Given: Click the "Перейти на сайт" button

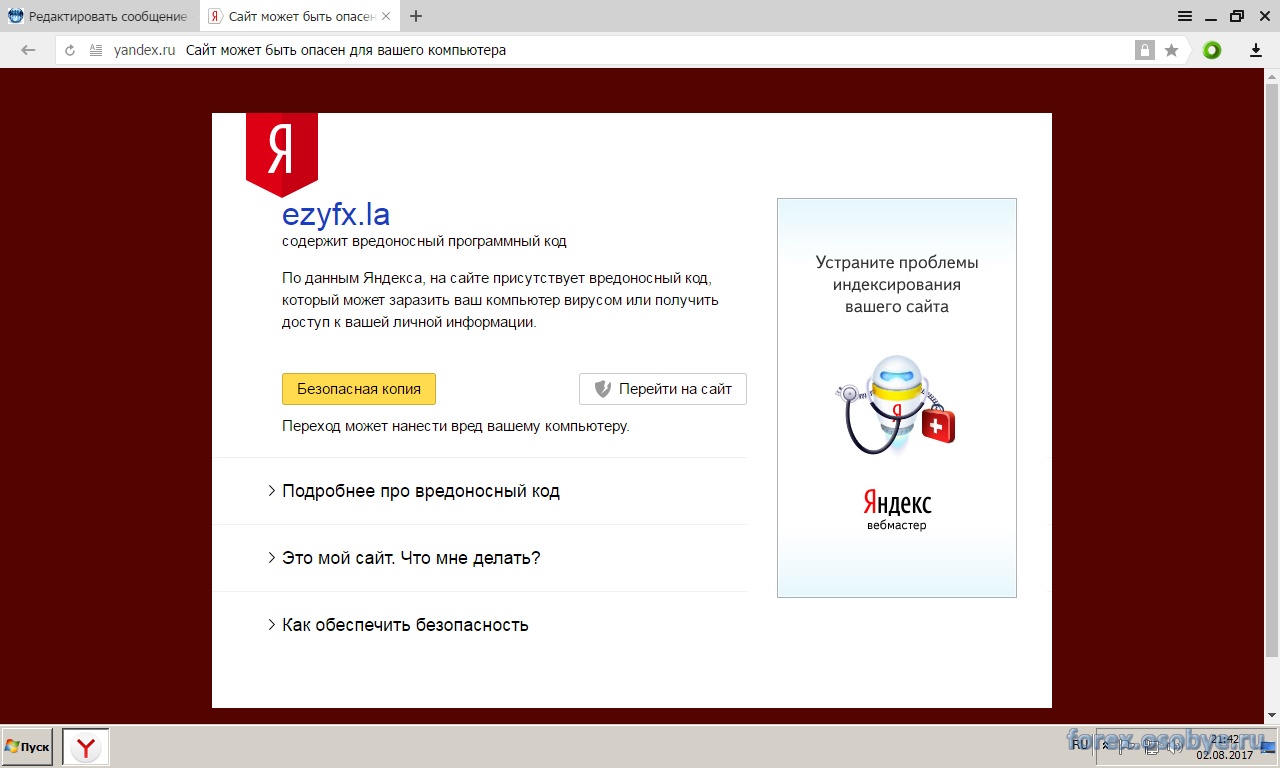Looking at the screenshot, I should [x=663, y=389].
